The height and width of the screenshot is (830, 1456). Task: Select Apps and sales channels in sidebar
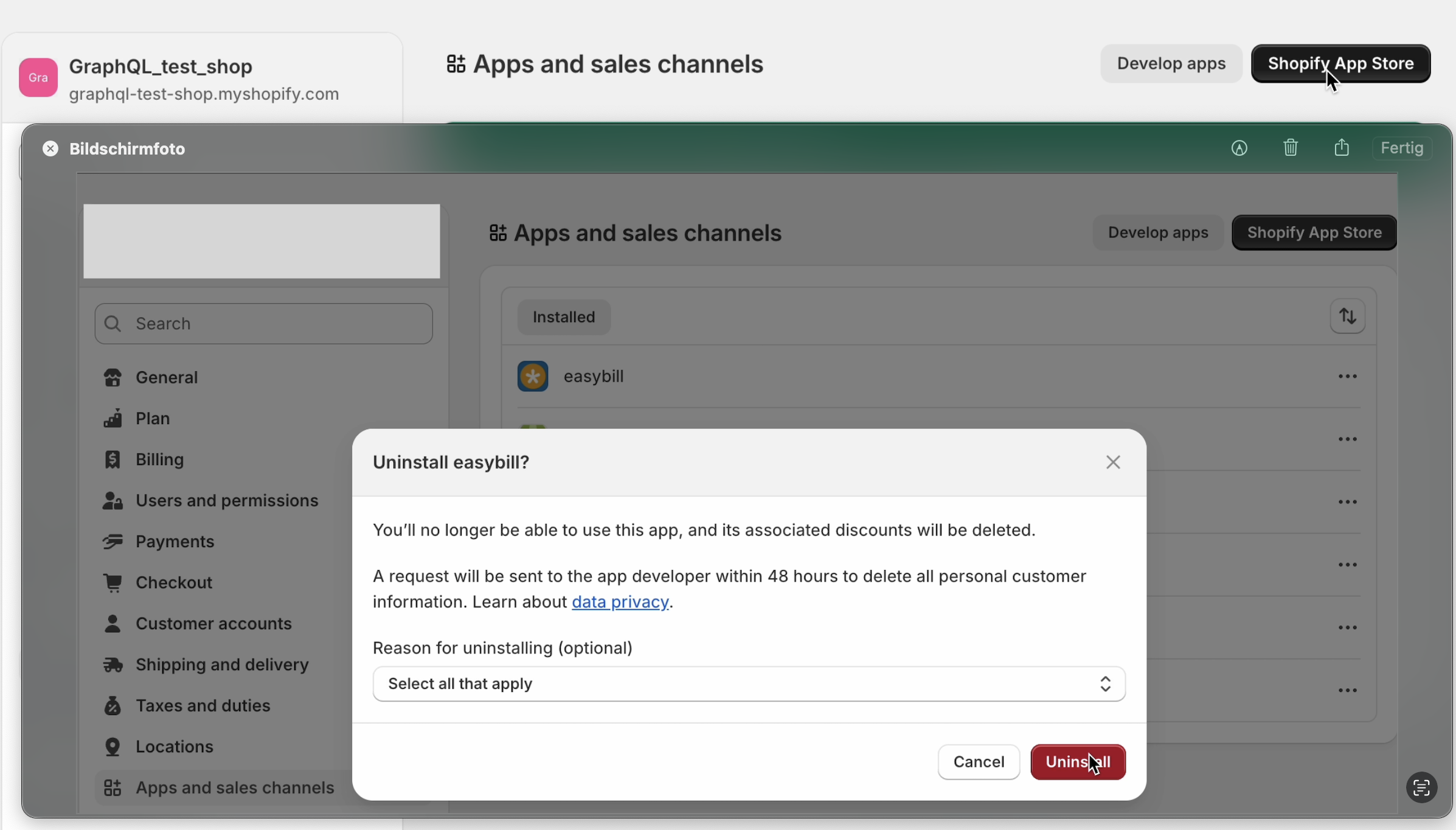point(263,787)
